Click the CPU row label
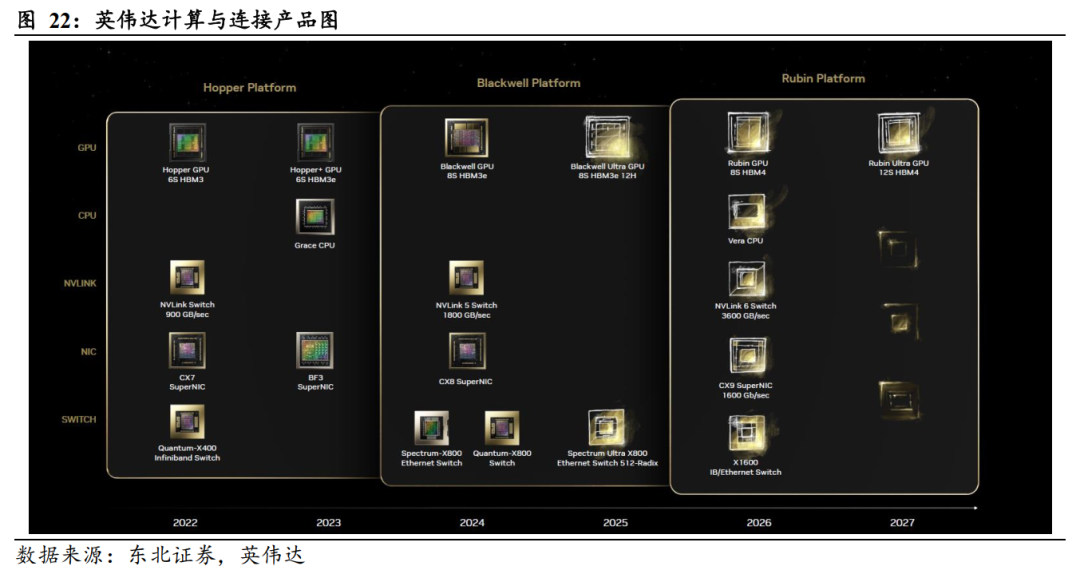Screen dimensions: 1080x566 point(87,216)
